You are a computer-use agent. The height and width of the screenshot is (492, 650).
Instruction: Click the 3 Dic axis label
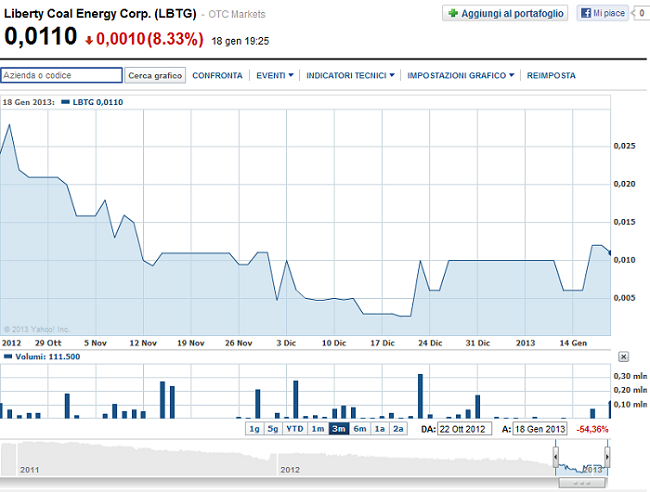click(x=286, y=343)
